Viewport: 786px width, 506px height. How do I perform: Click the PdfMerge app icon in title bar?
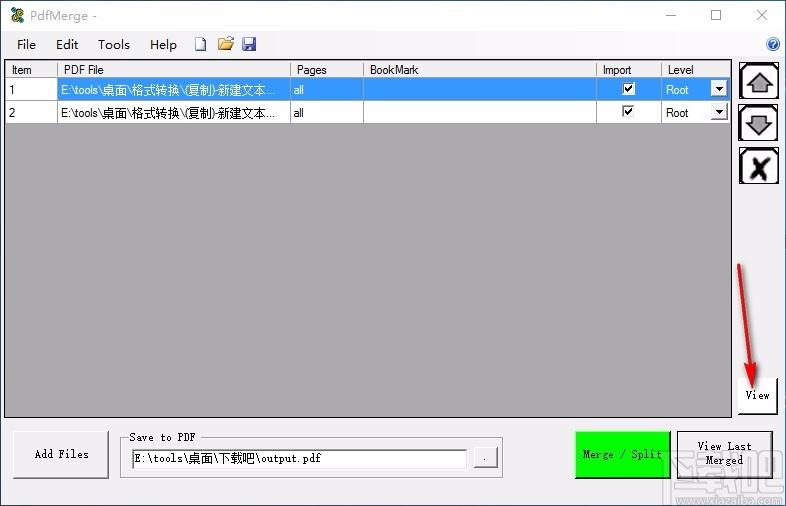[18, 16]
